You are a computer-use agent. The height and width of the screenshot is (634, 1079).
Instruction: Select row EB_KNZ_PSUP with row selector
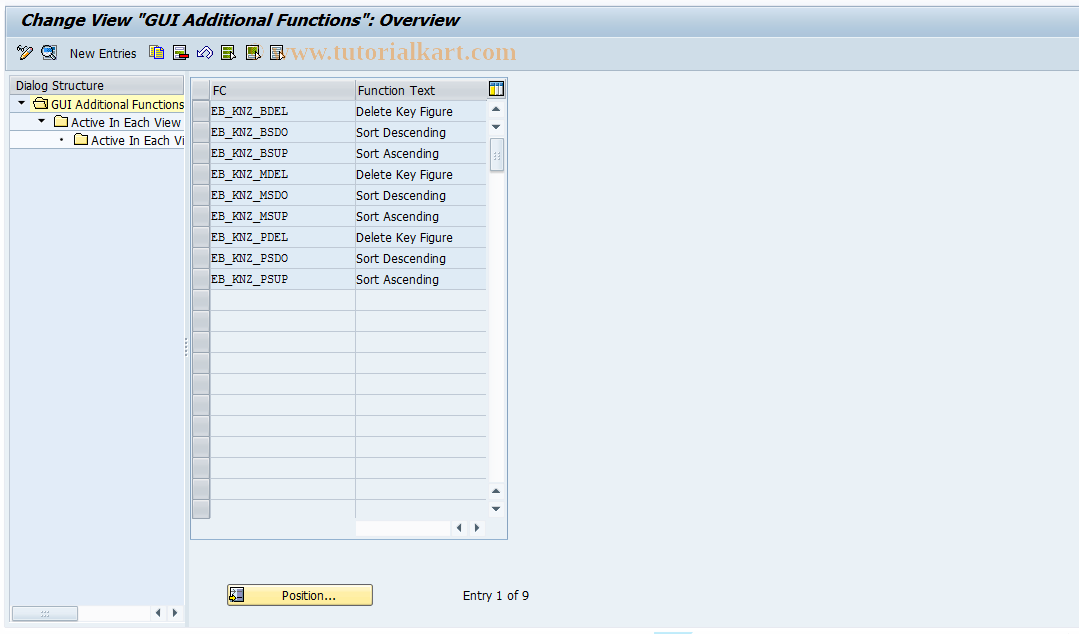(x=201, y=279)
